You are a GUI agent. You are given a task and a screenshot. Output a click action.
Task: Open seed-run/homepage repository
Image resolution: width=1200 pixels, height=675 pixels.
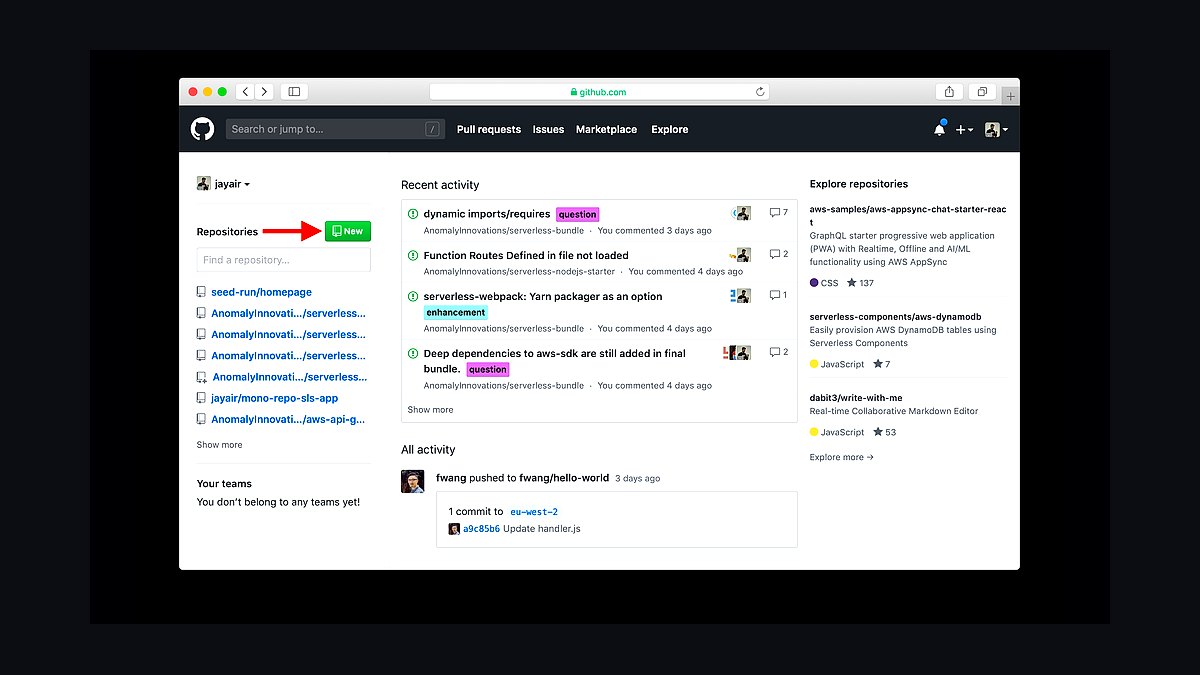coord(262,292)
